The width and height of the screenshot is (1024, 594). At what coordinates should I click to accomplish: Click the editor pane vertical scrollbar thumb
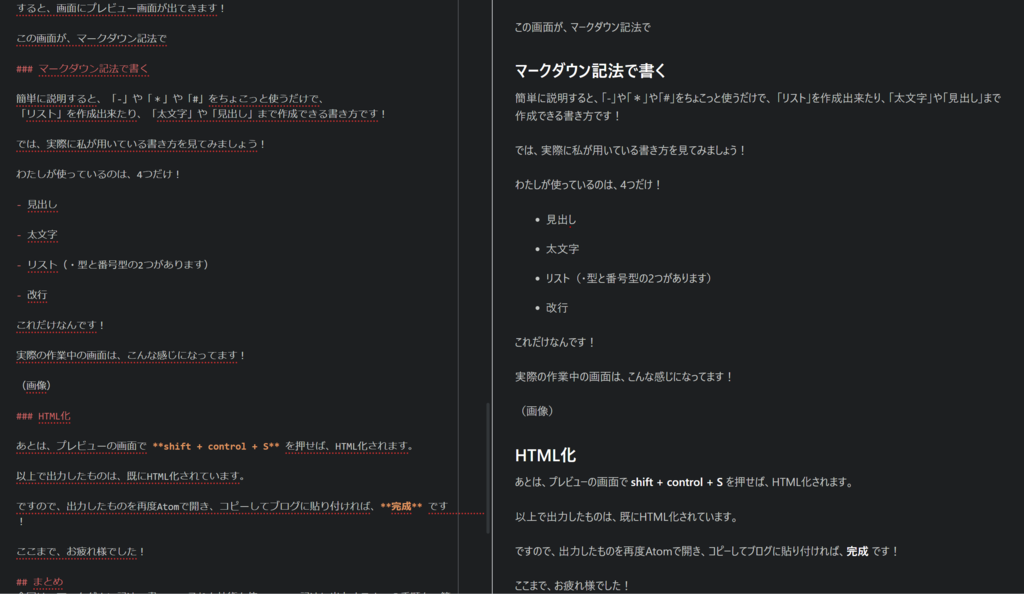click(488, 468)
